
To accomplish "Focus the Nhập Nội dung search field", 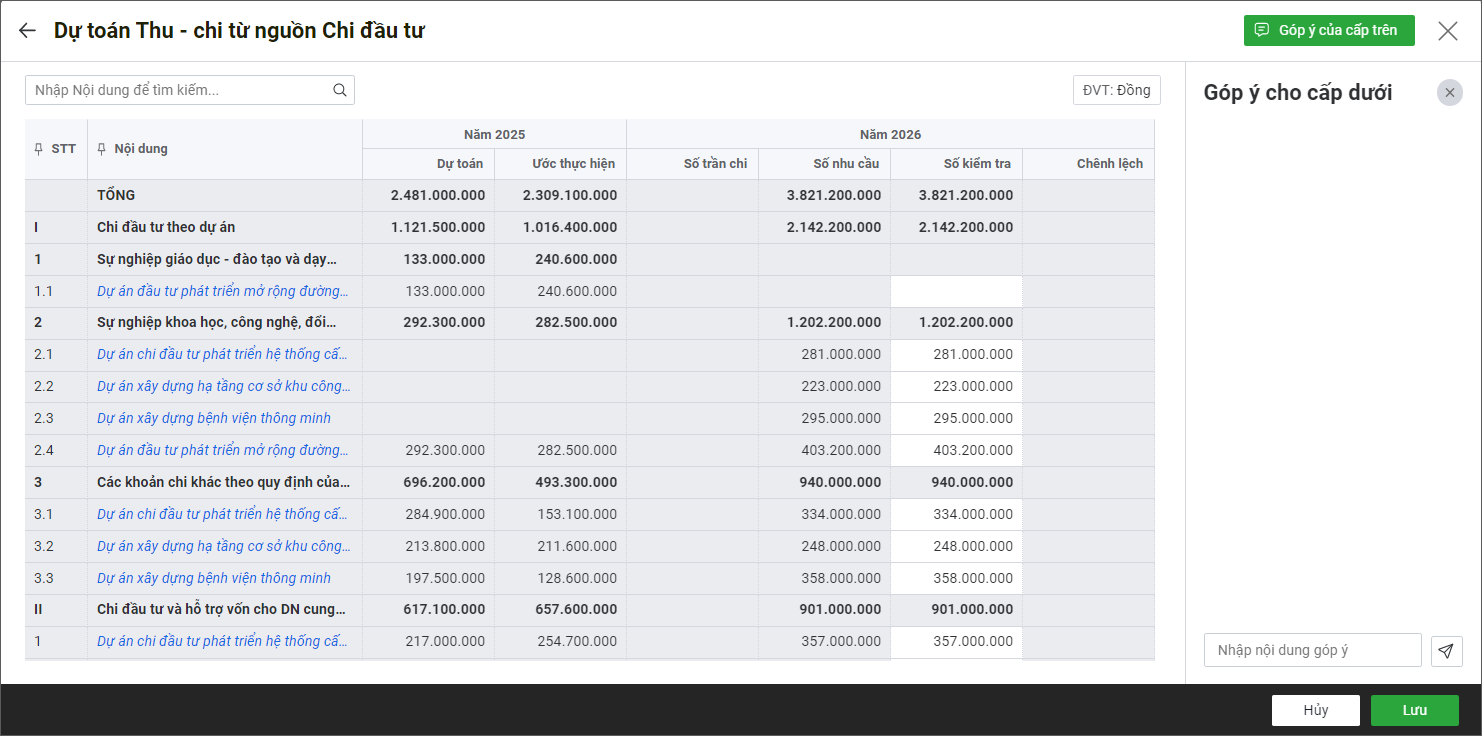I will [180, 90].
